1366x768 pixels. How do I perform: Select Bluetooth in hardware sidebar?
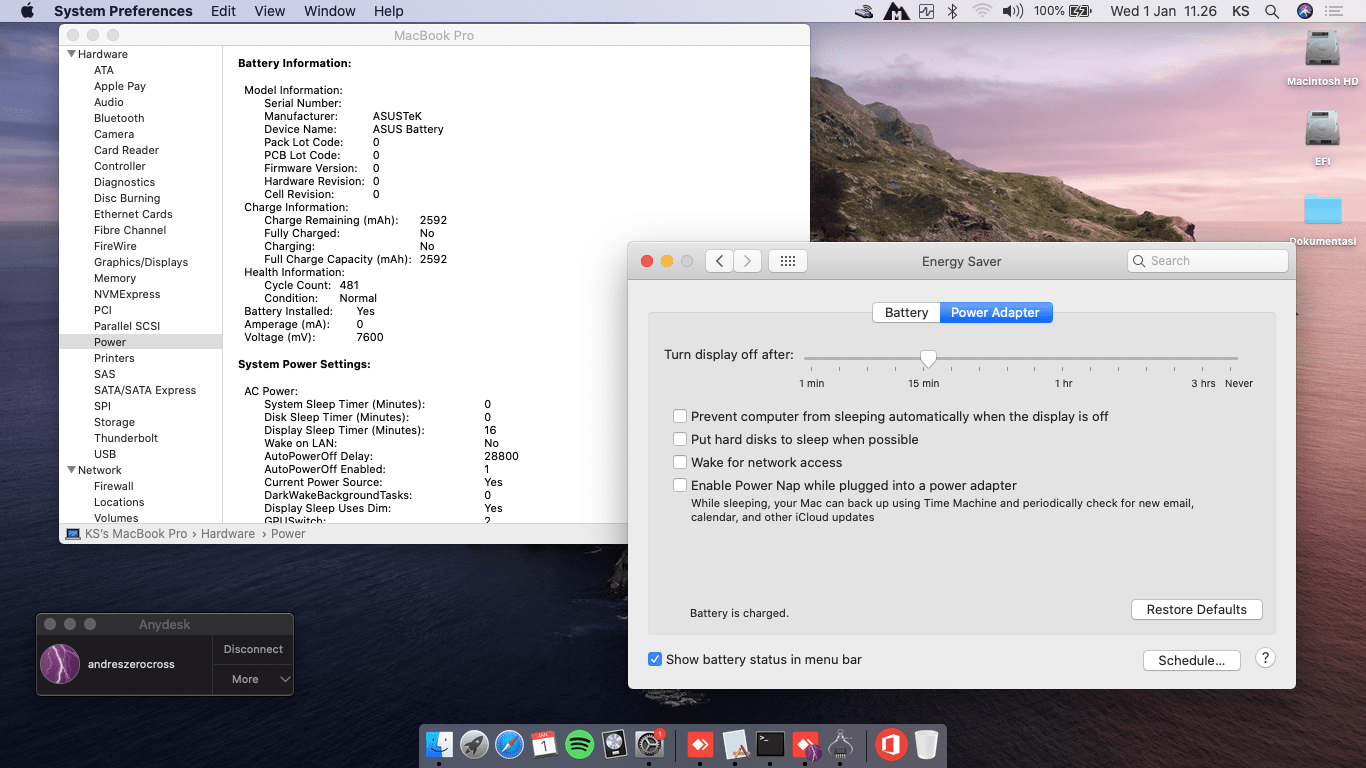119,118
